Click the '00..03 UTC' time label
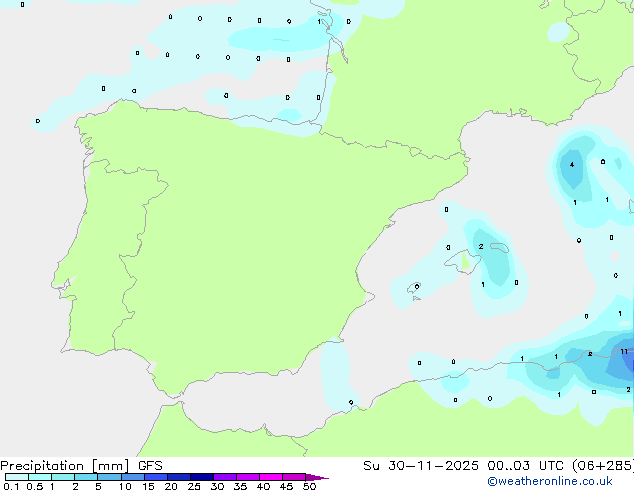This screenshot has width=634, height=490. (525, 466)
